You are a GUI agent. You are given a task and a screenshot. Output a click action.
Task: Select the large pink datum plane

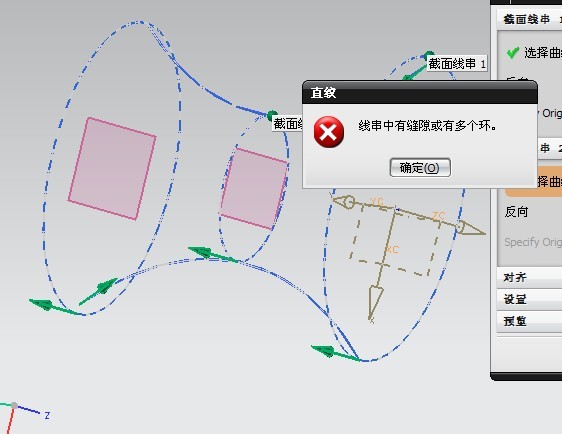[x=112, y=168]
